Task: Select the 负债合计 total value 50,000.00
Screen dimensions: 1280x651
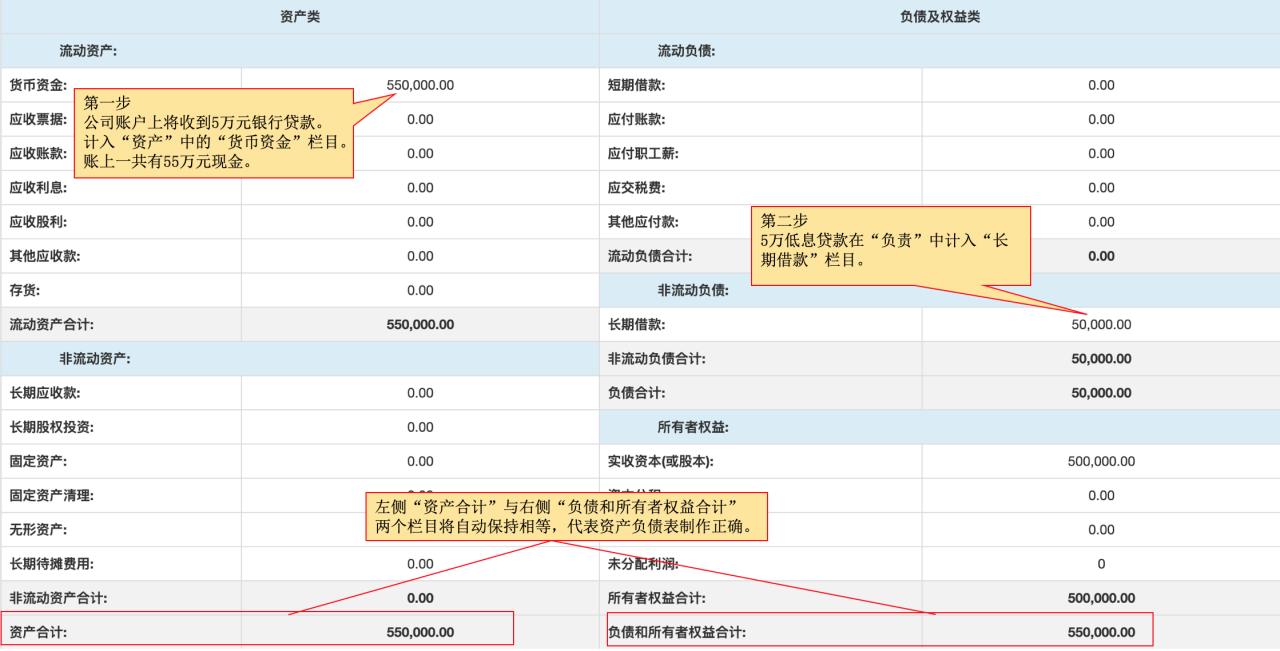Action: (1101, 393)
